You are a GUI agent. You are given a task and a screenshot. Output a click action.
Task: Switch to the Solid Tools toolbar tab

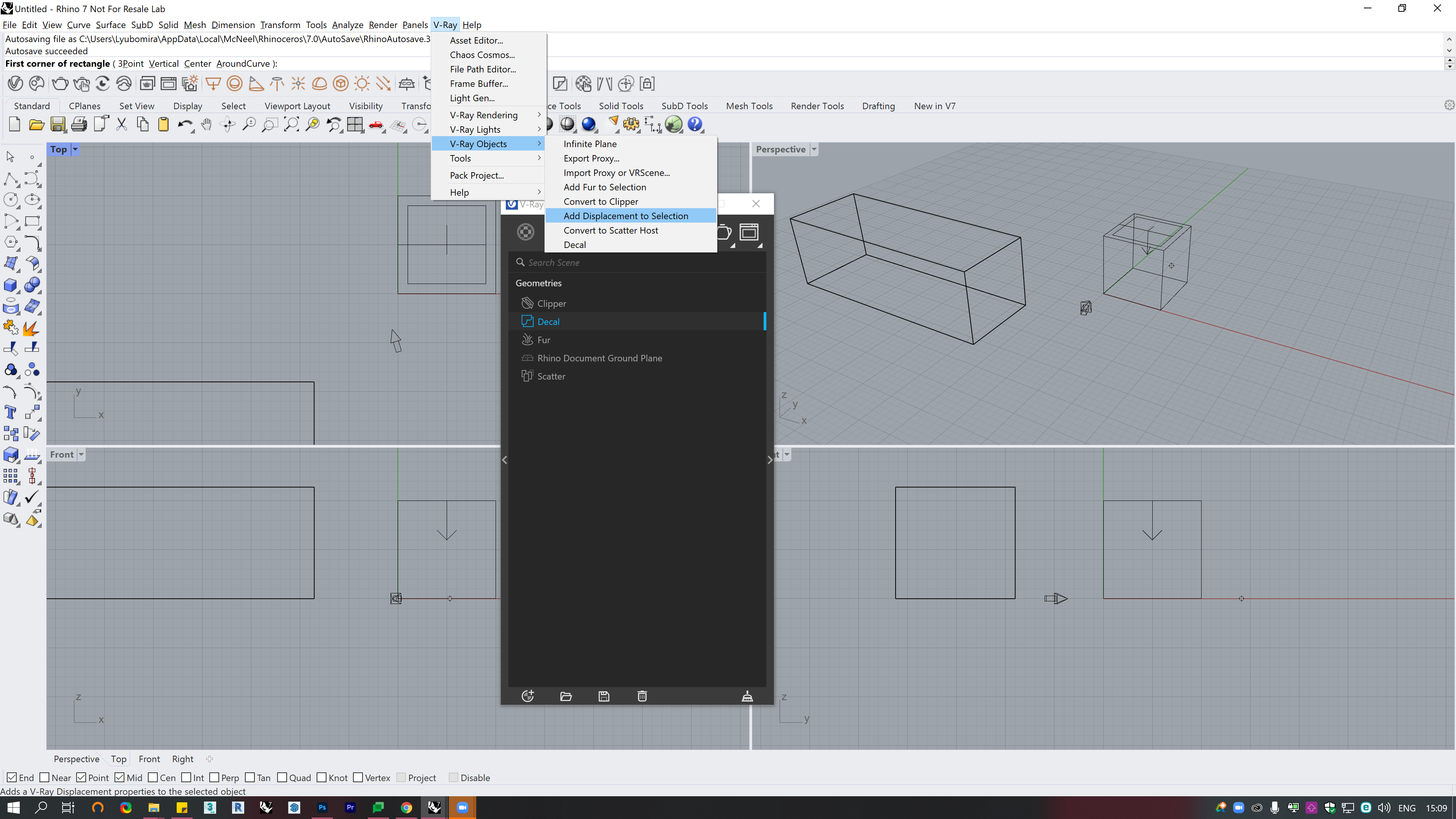click(x=621, y=106)
